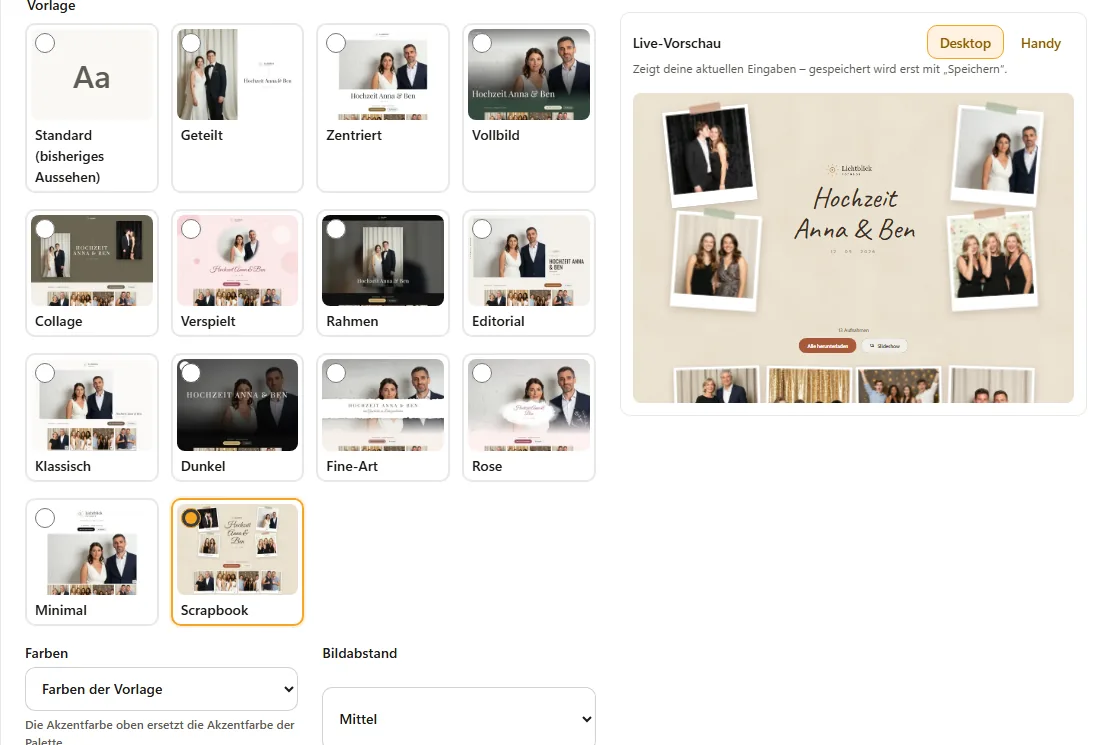Click the "Hochzeit Anna & Ben" preview title
Image resolution: width=1104 pixels, height=745 pixels.
pyautogui.click(x=855, y=214)
